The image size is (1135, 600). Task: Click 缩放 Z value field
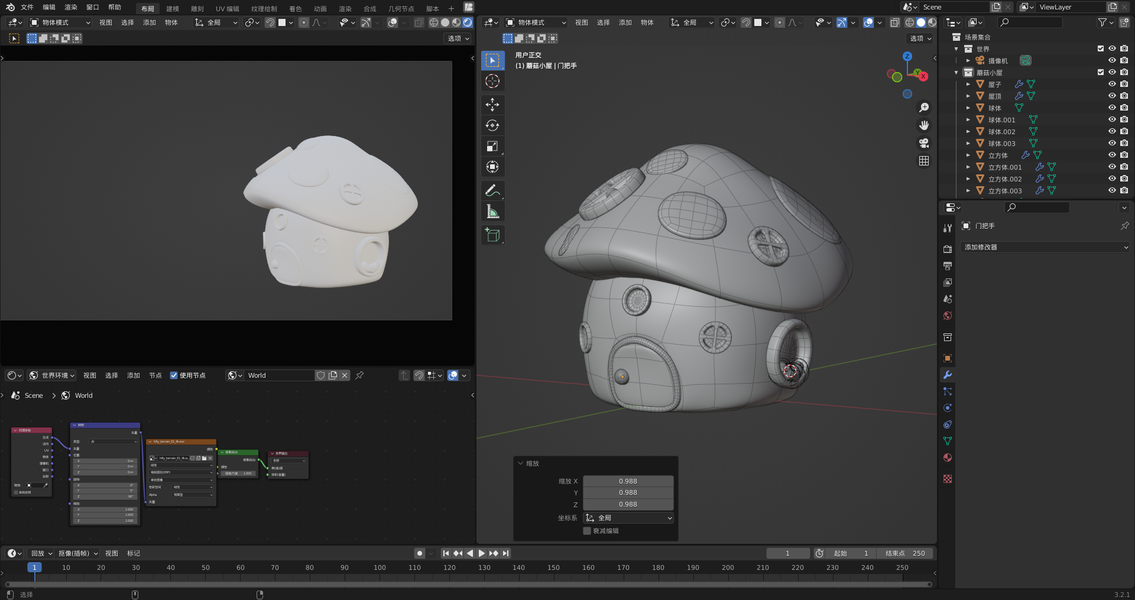[x=628, y=504]
